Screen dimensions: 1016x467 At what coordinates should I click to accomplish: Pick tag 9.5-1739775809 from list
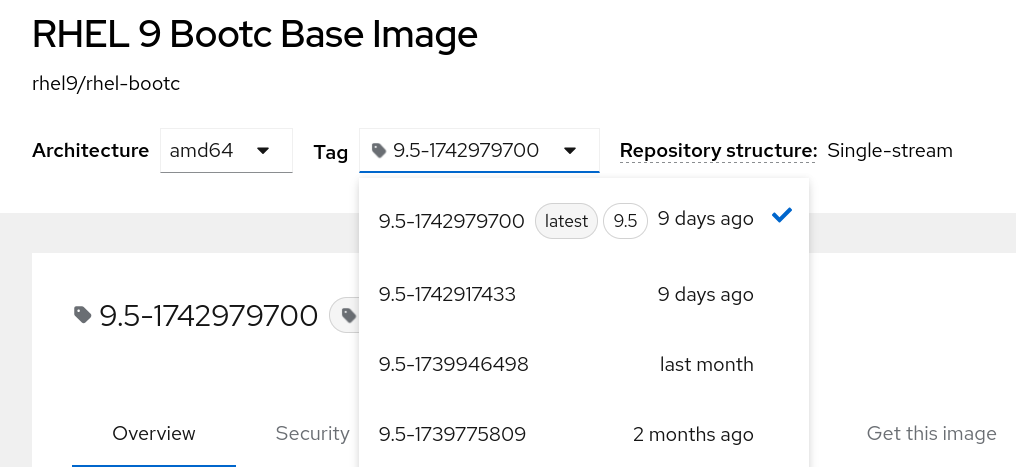(584, 433)
